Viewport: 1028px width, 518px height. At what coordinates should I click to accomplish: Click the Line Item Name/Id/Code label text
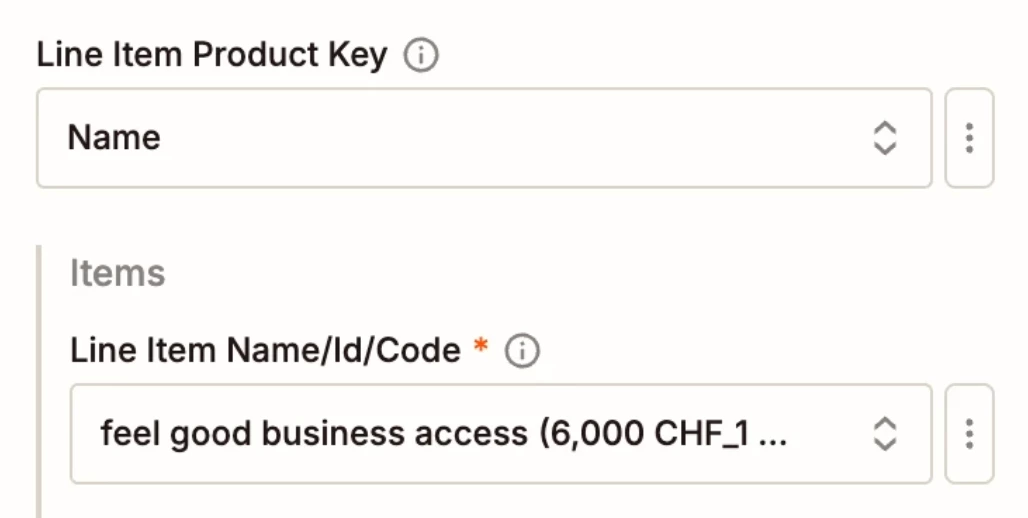(266, 351)
